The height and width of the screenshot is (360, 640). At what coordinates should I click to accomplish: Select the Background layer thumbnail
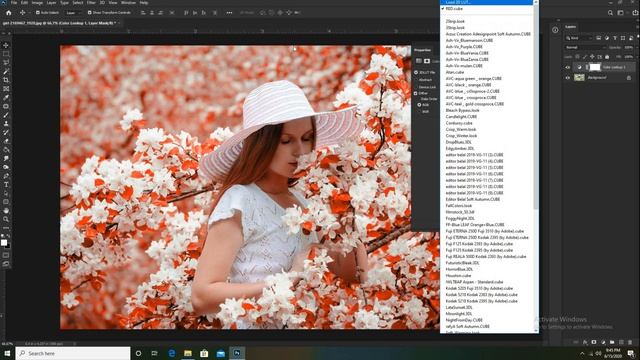(x=579, y=78)
